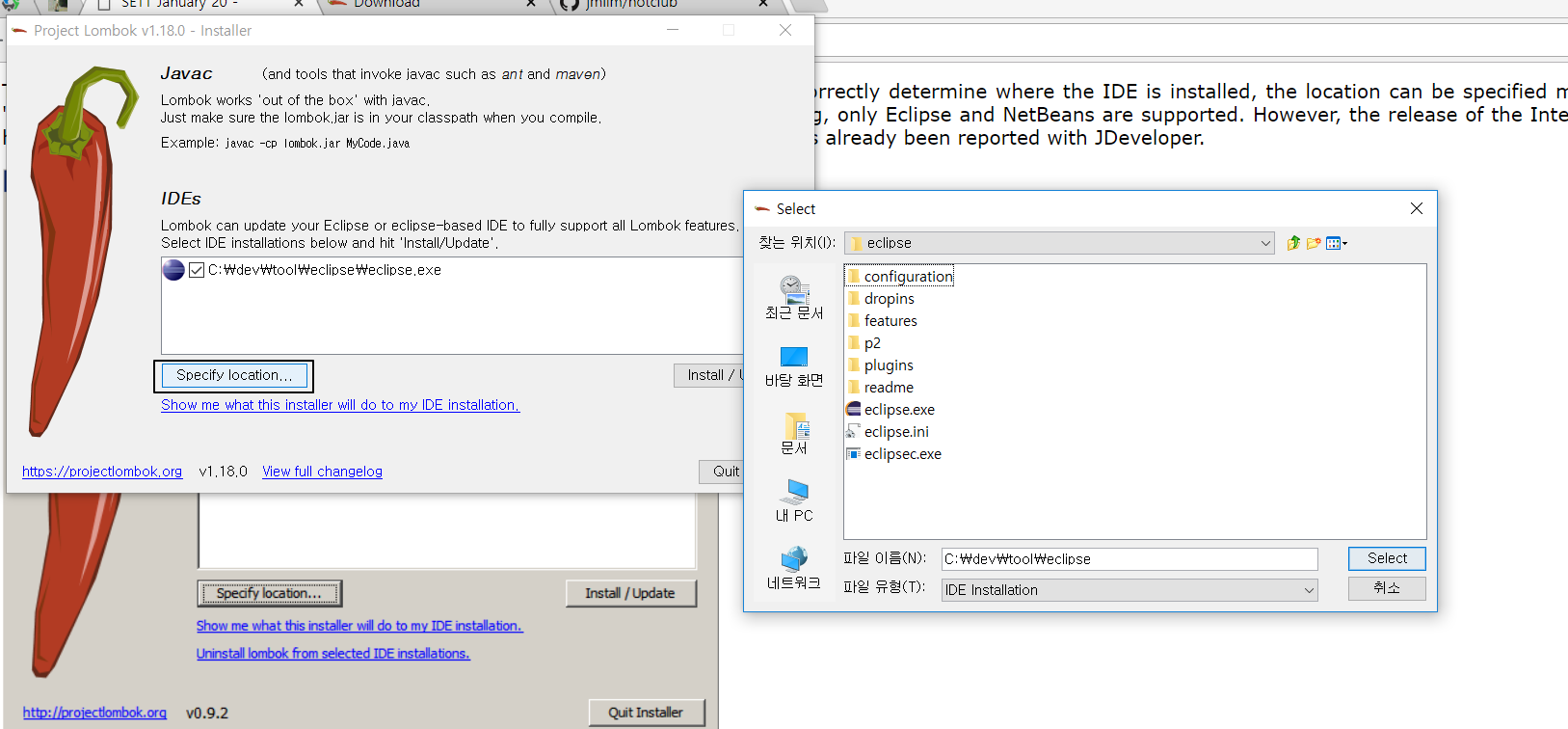Open Documents (문서) shortcut

794,433
